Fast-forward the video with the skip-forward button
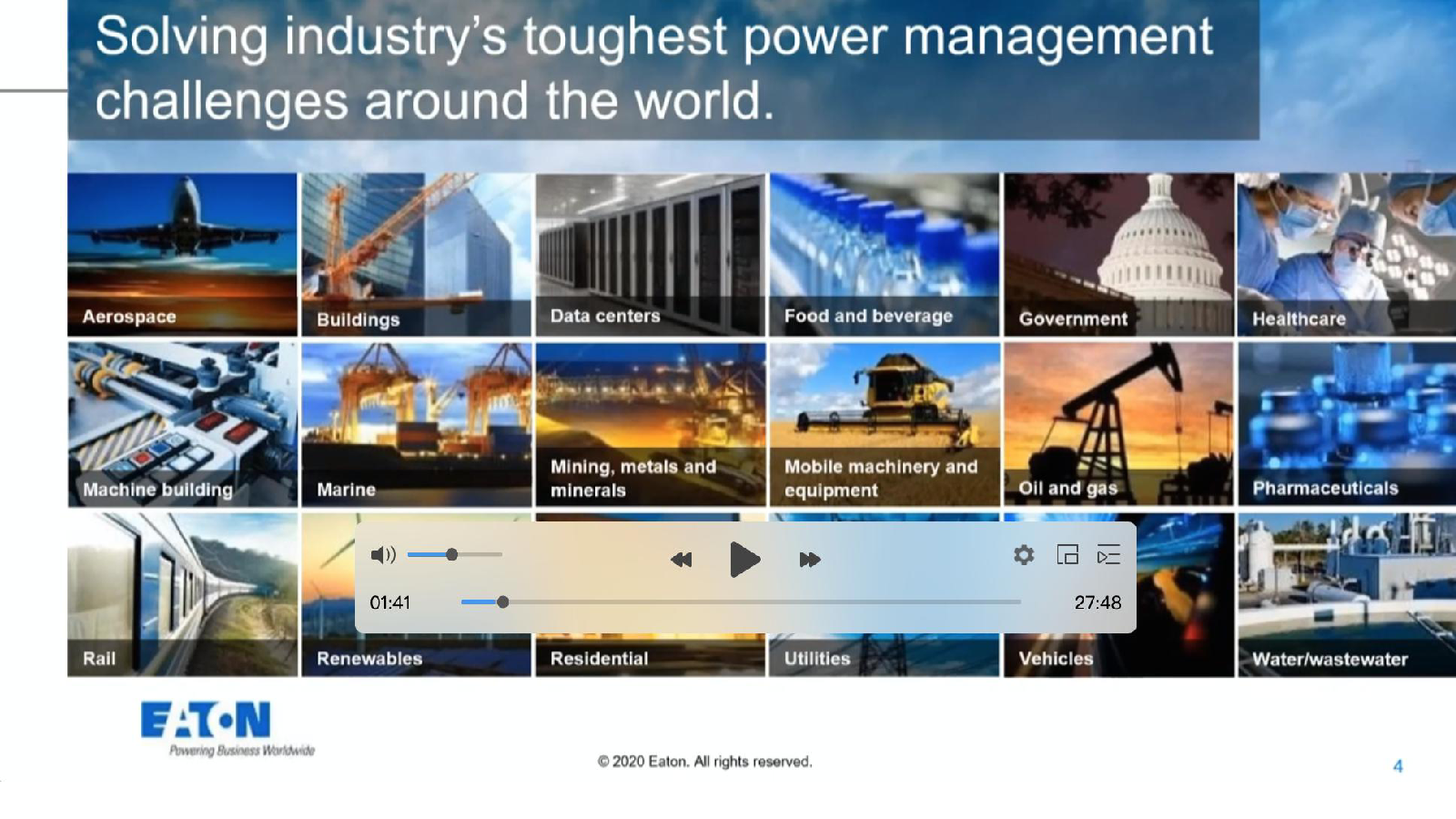The image size is (1456, 819). point(810,560)
